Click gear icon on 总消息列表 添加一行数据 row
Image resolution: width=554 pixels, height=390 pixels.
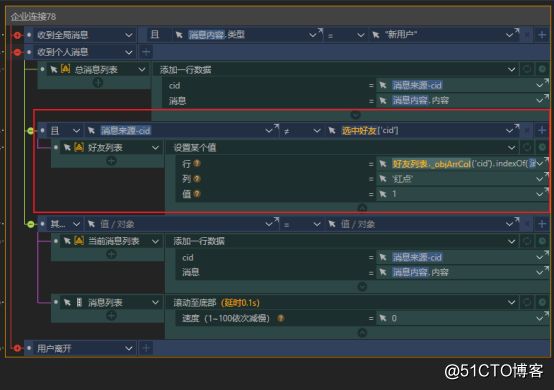point(542,69)
